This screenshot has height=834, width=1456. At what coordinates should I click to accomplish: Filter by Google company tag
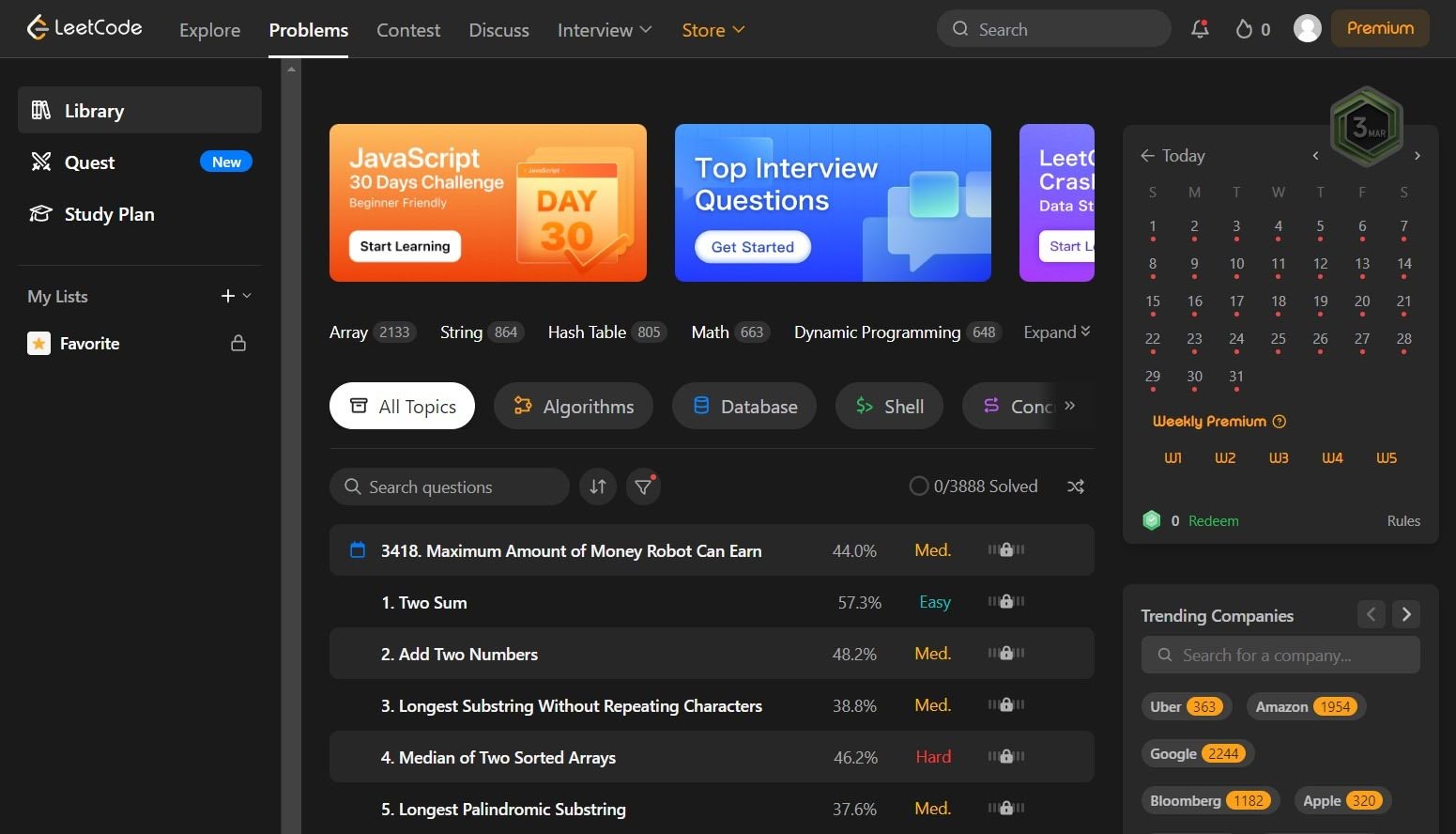tap(1198, 753)
